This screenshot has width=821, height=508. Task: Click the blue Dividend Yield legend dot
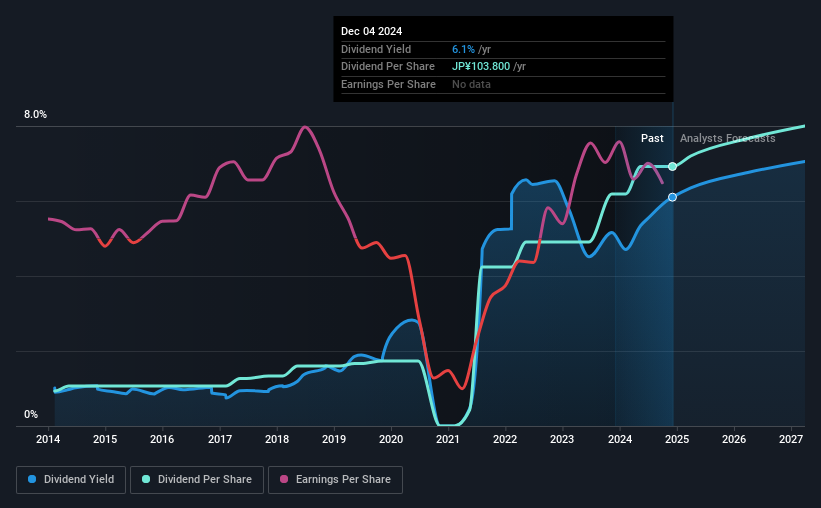click(32, 479)
